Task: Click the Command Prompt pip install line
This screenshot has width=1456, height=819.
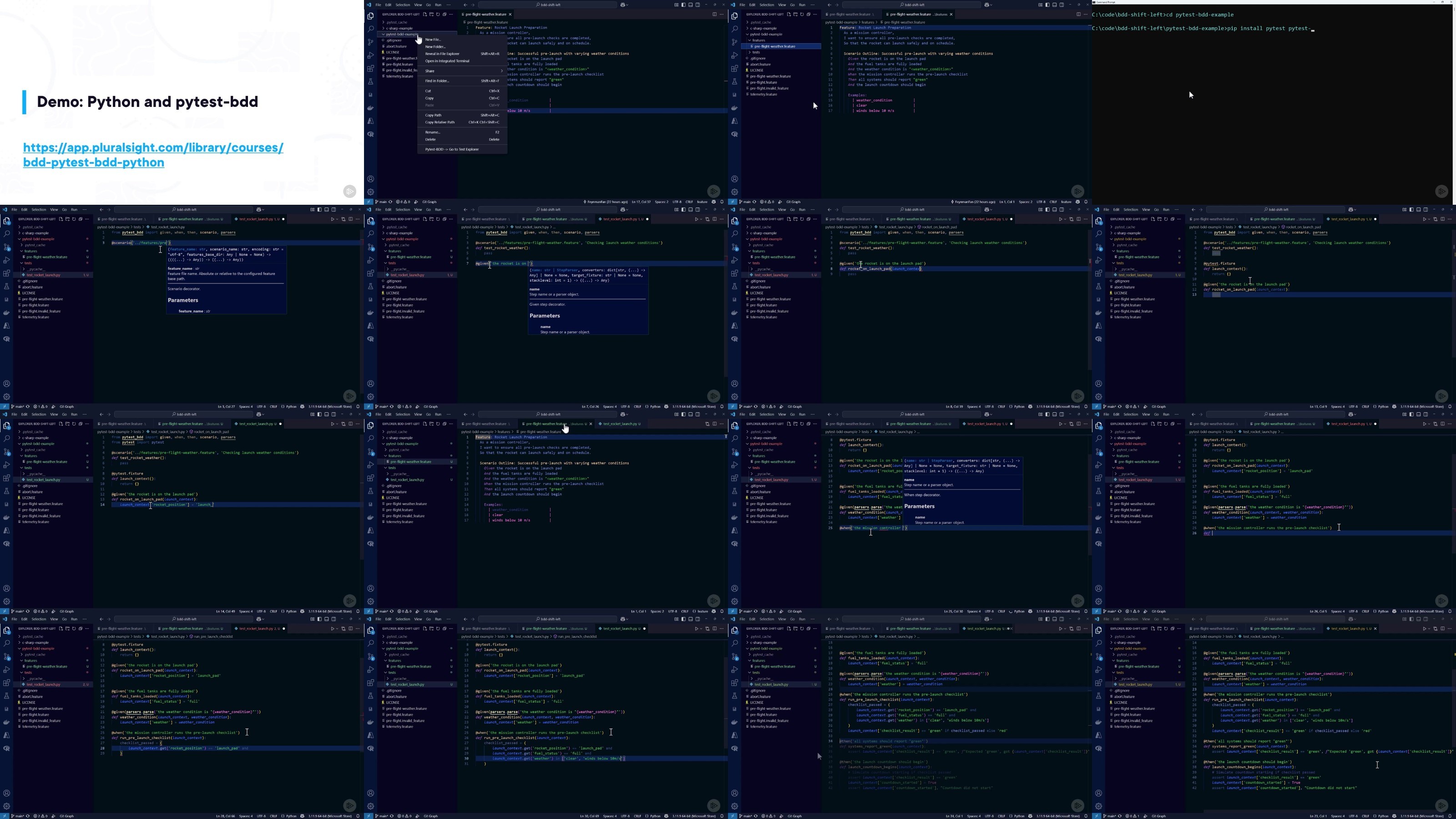Action: tap(1203, 28)
